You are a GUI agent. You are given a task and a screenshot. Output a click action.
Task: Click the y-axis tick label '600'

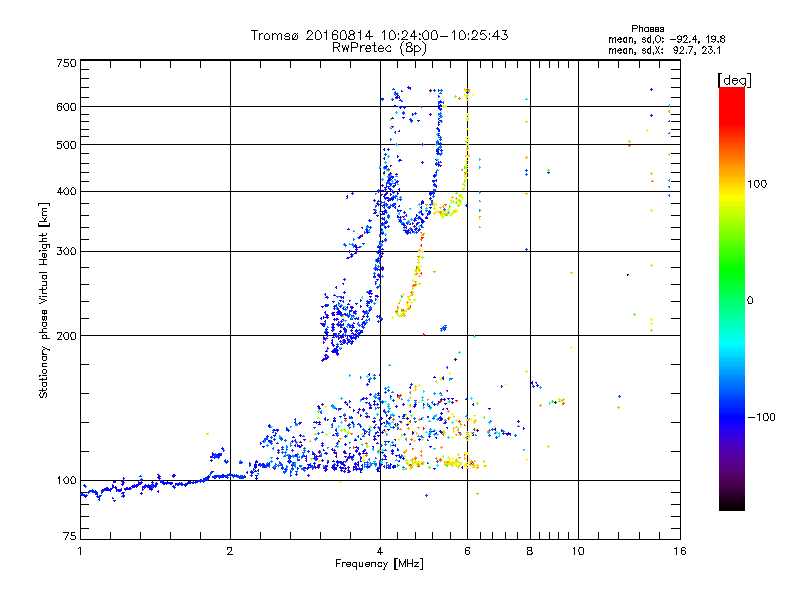click(x=66, y=107)
